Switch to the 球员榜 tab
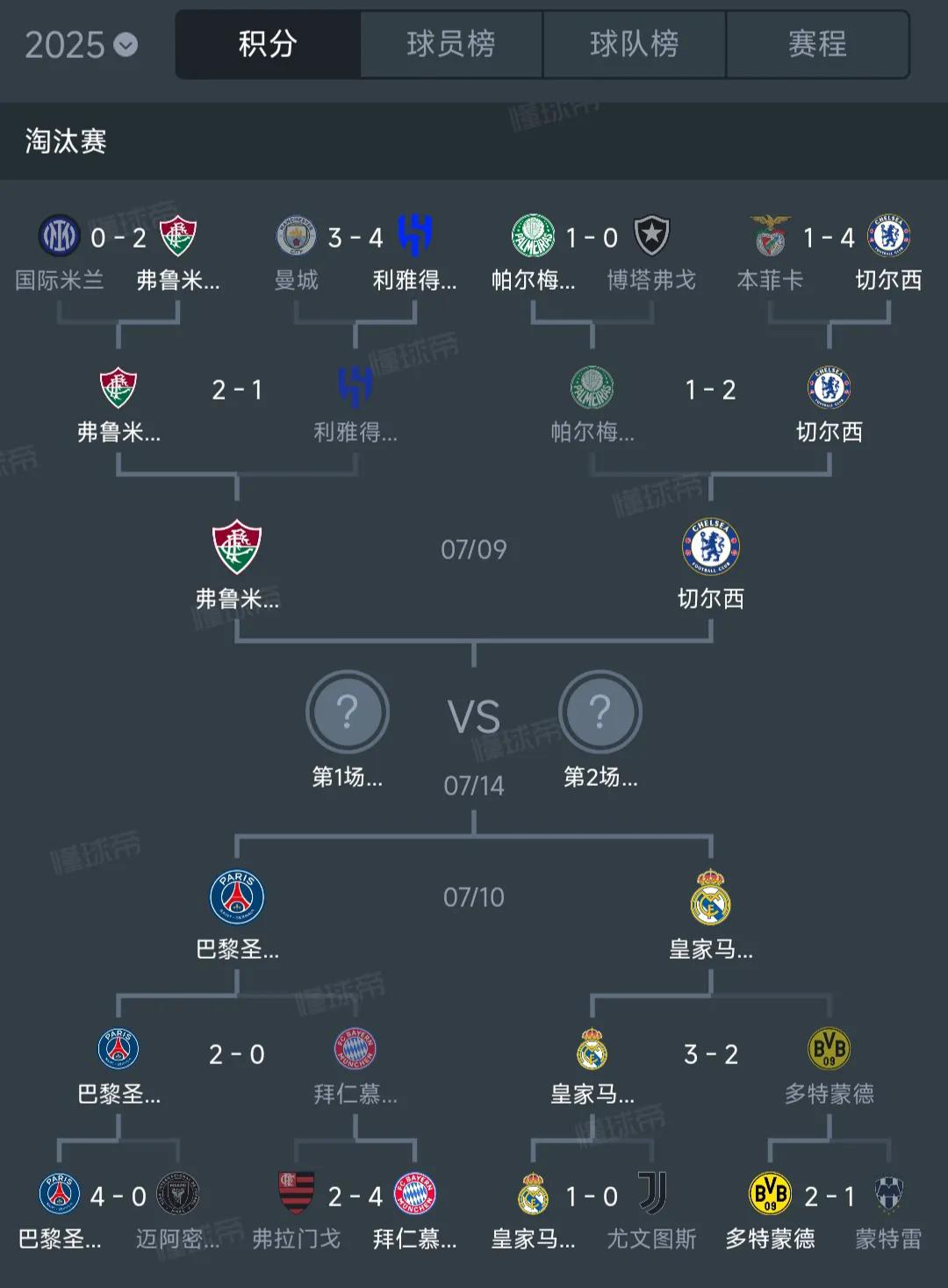Image resolution: width=948 pixels, height=1288 pixels. click(x=451, y=44)
